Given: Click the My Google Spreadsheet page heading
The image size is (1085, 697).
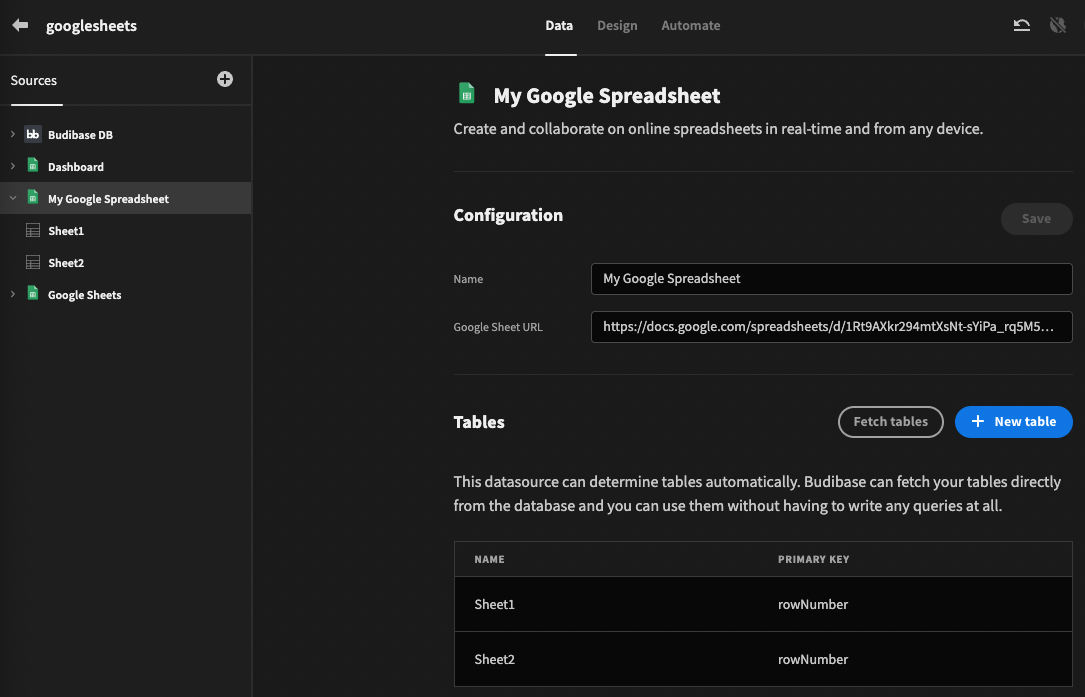Looking at the screenshot, I should click(607, 96).
